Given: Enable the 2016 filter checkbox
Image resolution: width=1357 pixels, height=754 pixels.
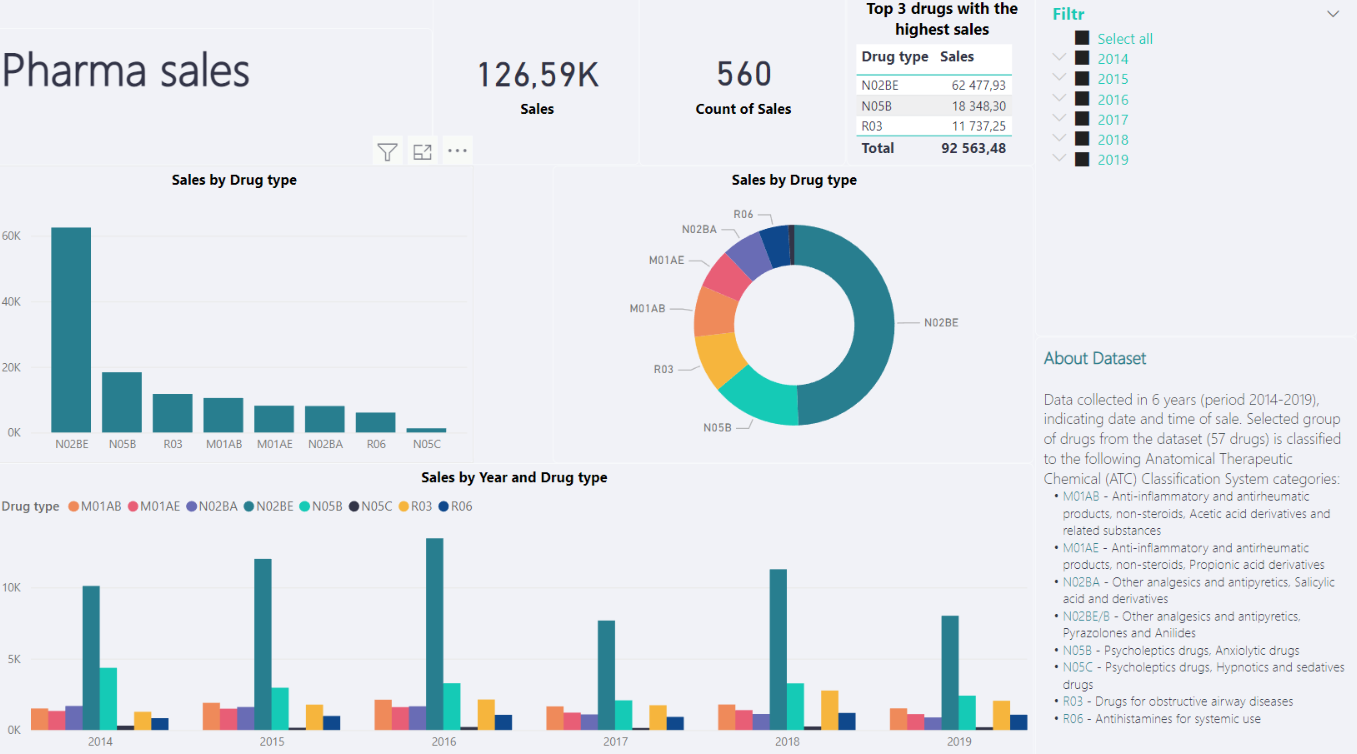Looking at the screenshot, I should pos(1081,98).
